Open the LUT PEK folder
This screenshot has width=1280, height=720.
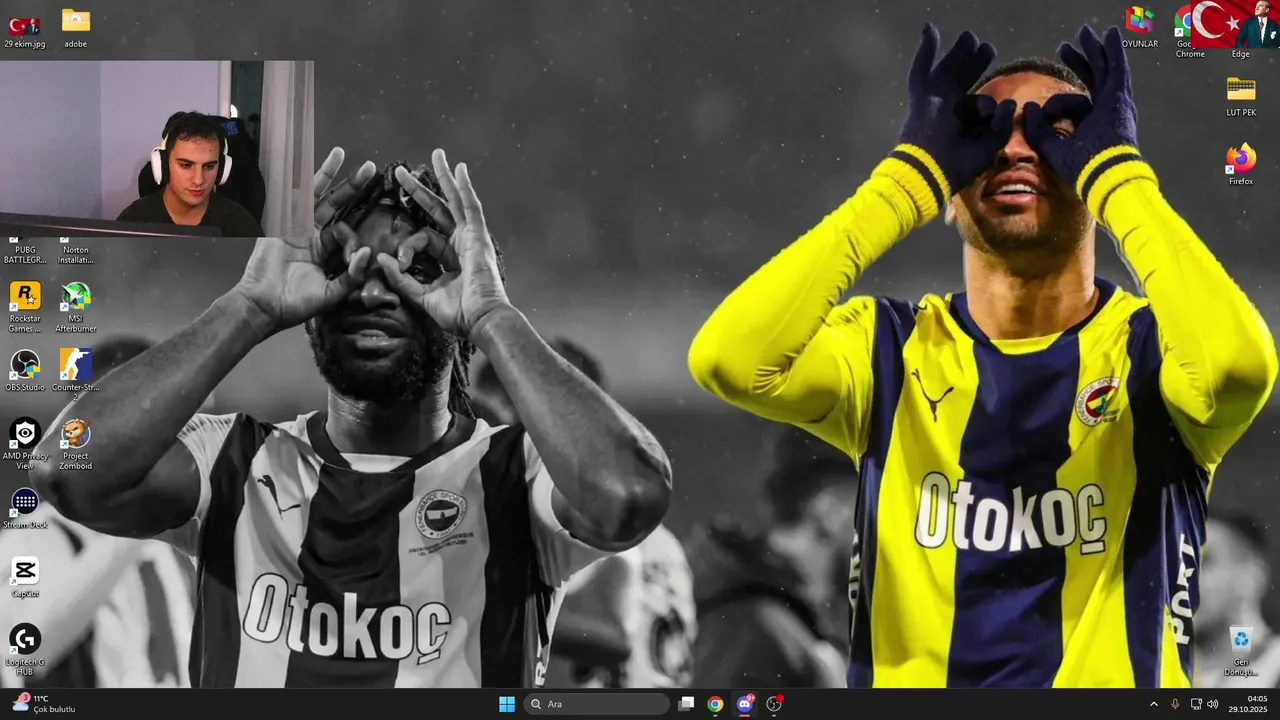pyautogui.click(x=1241, y=96)
